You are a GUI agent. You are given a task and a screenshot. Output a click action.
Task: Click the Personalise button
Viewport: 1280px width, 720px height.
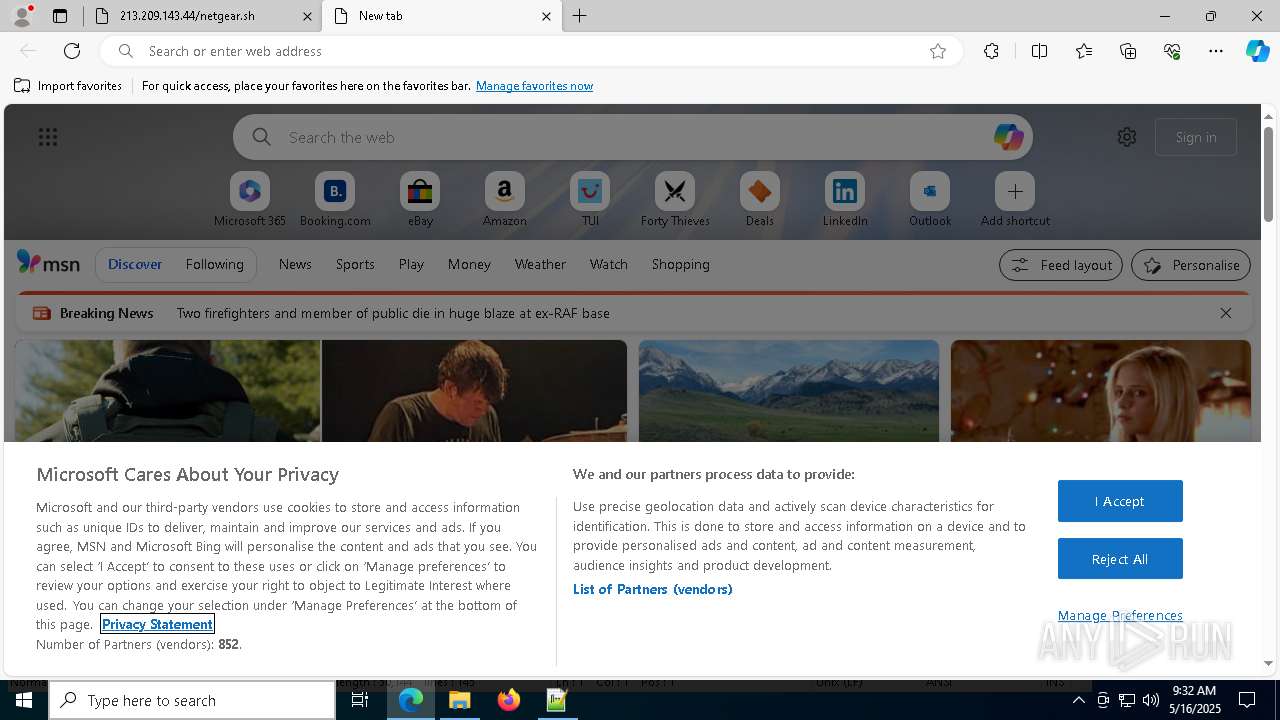click(x=1191, y=265)
